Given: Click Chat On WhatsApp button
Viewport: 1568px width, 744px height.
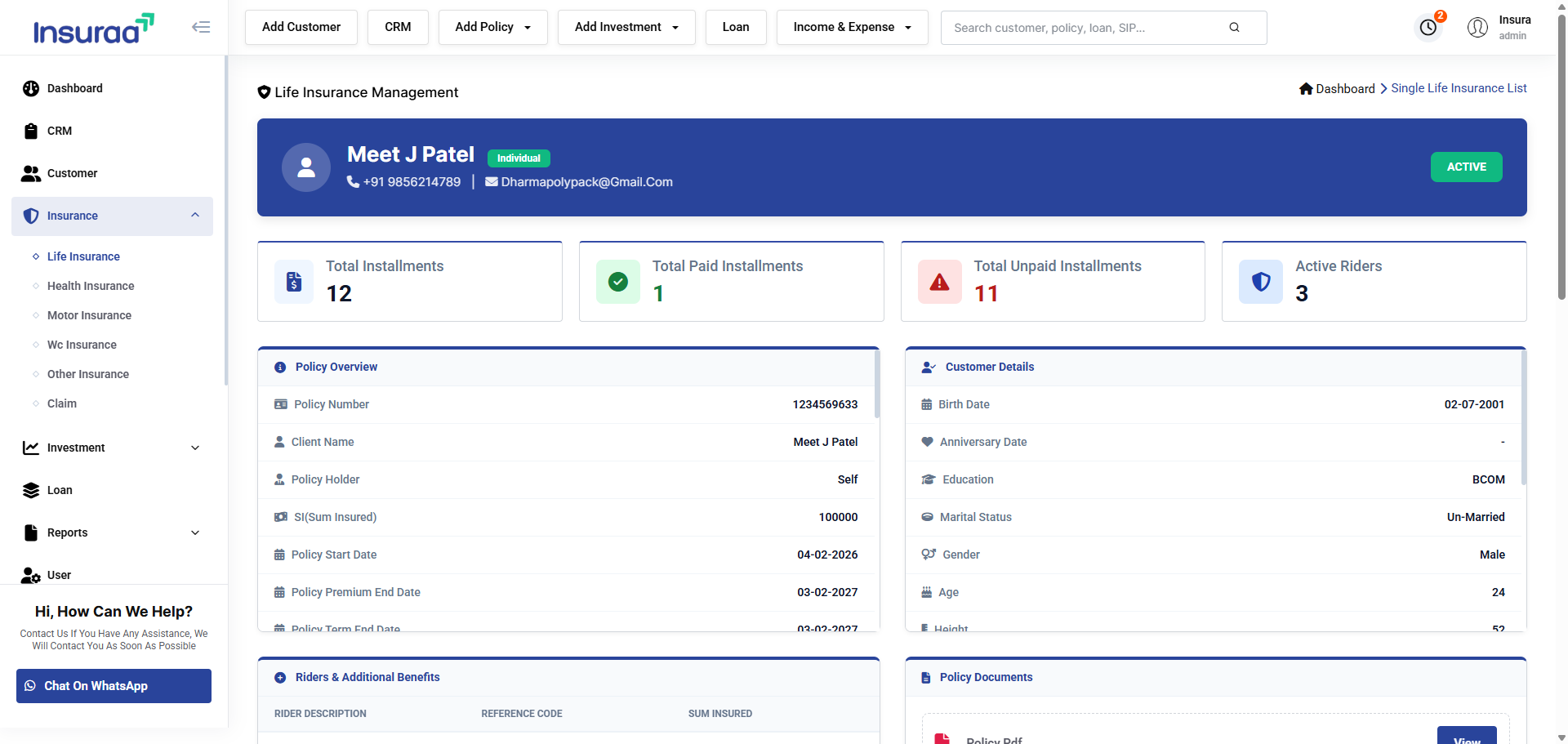Looking at the screenshot, I should (114, 686).
